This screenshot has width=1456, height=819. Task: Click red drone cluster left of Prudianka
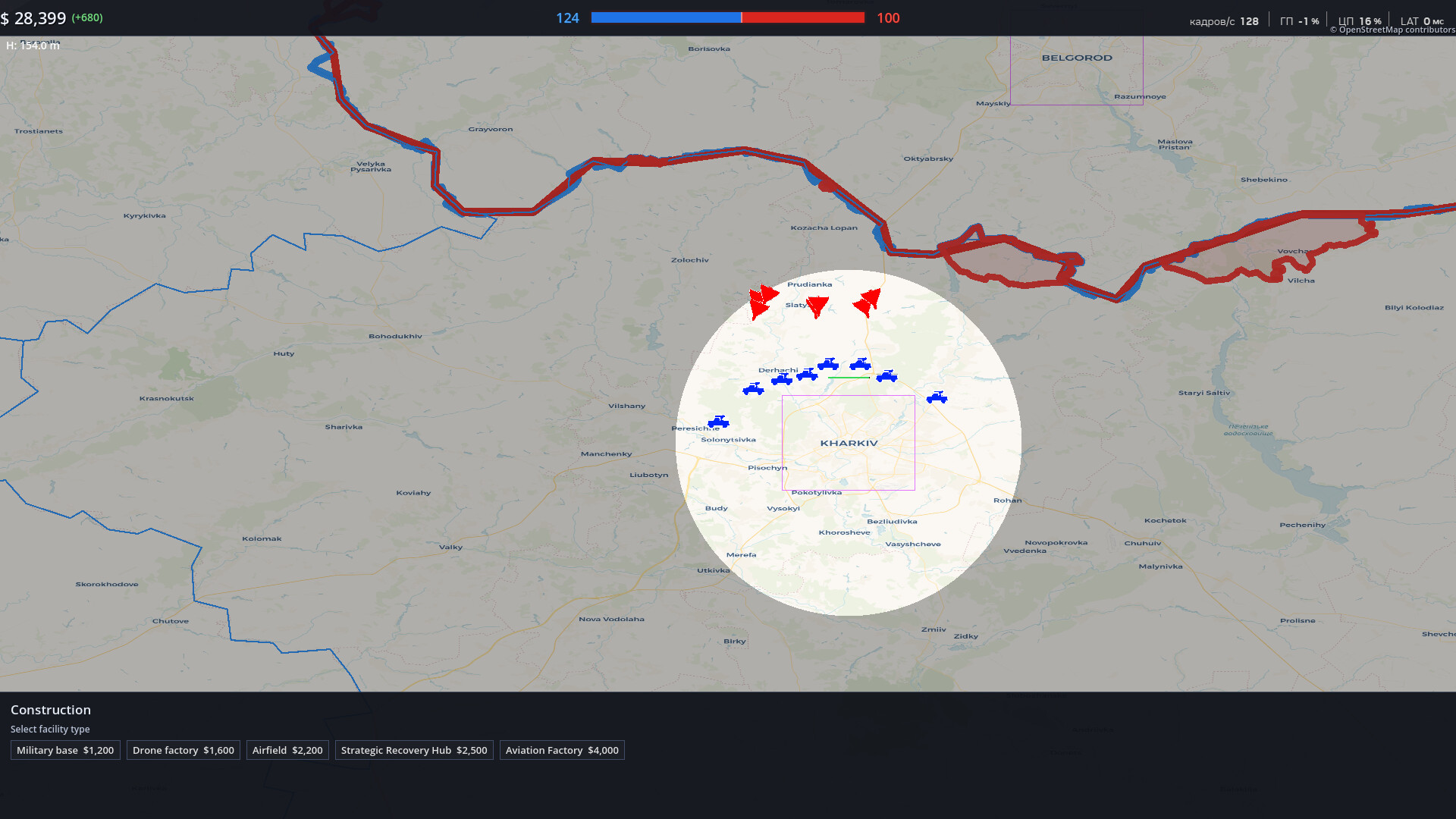coord(761,301)
